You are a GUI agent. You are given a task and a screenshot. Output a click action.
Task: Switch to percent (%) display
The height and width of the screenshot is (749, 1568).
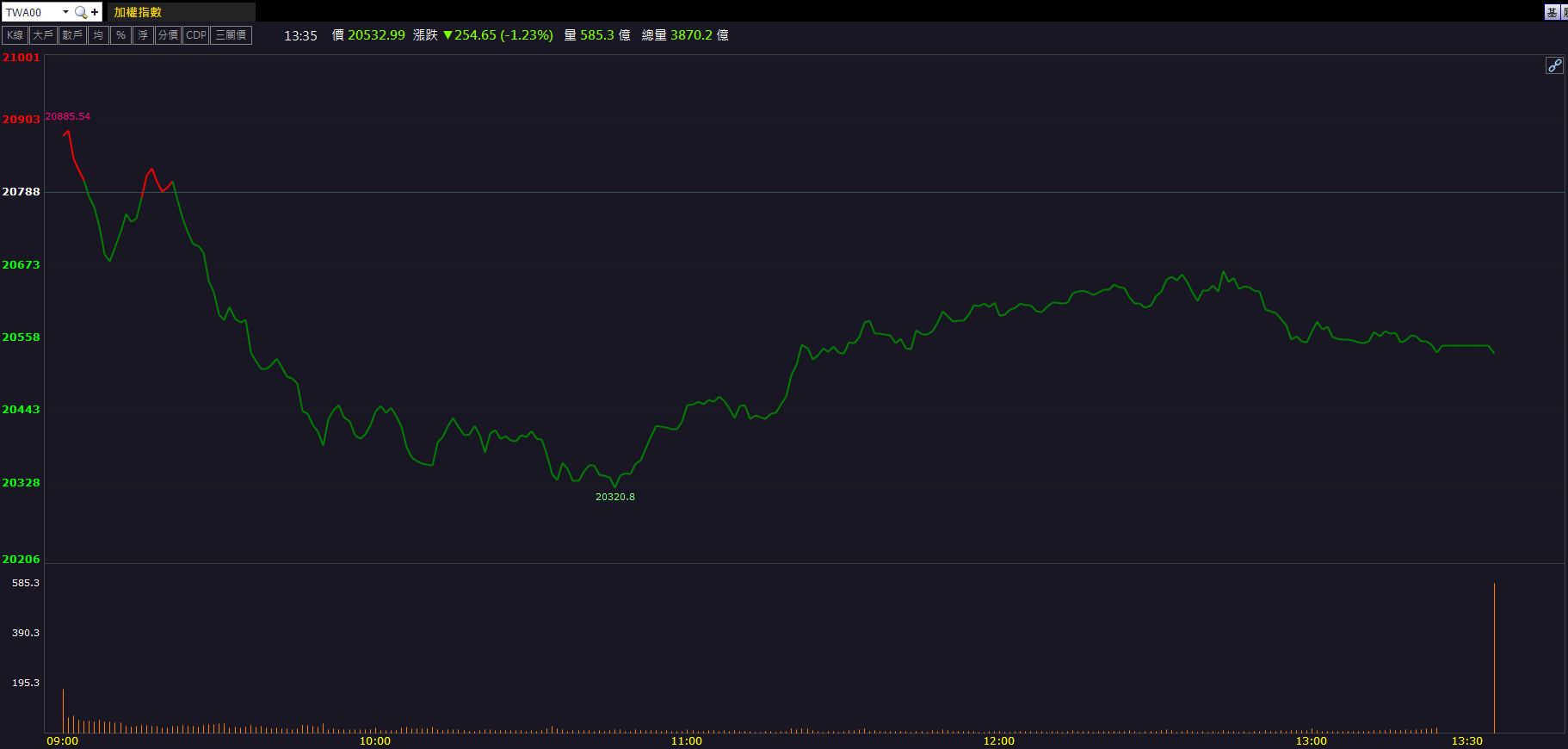pyautogui.click(x=120, y=35)
